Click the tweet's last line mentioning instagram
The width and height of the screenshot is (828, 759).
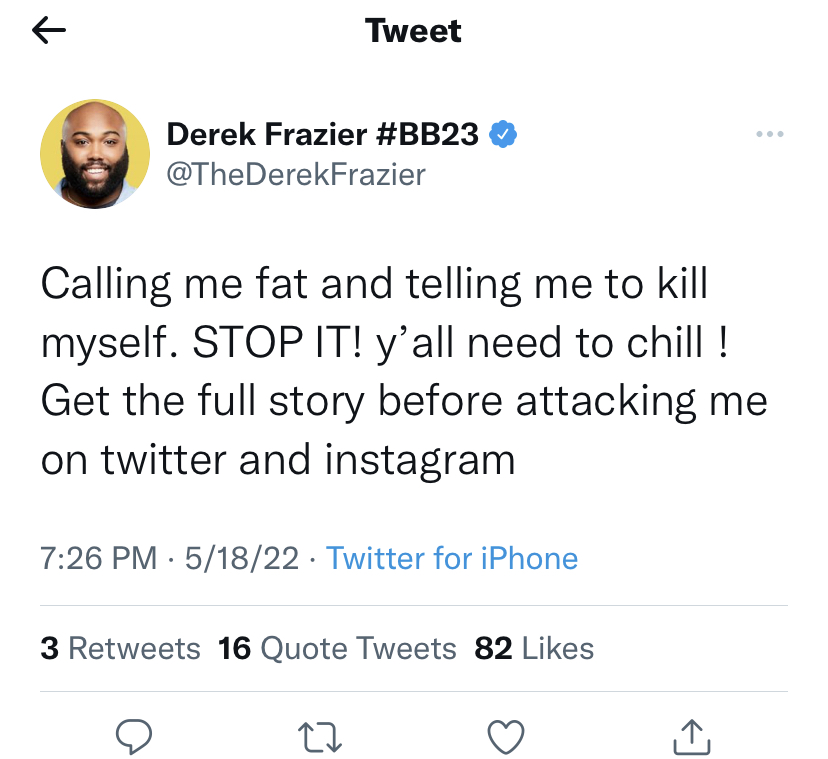click(x=278, y=460)
